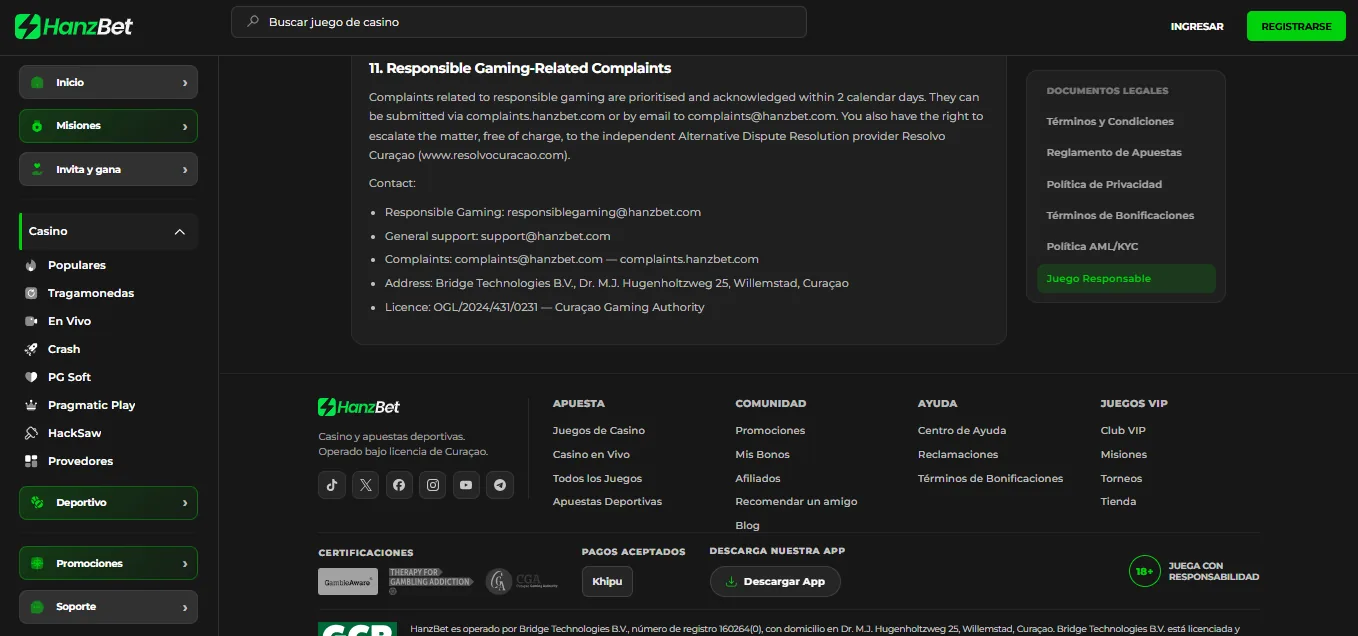The height and width of the screenshot is (636, 1358).
Task: Click the REGISTRARSE button
Action: coord(1296,27)
